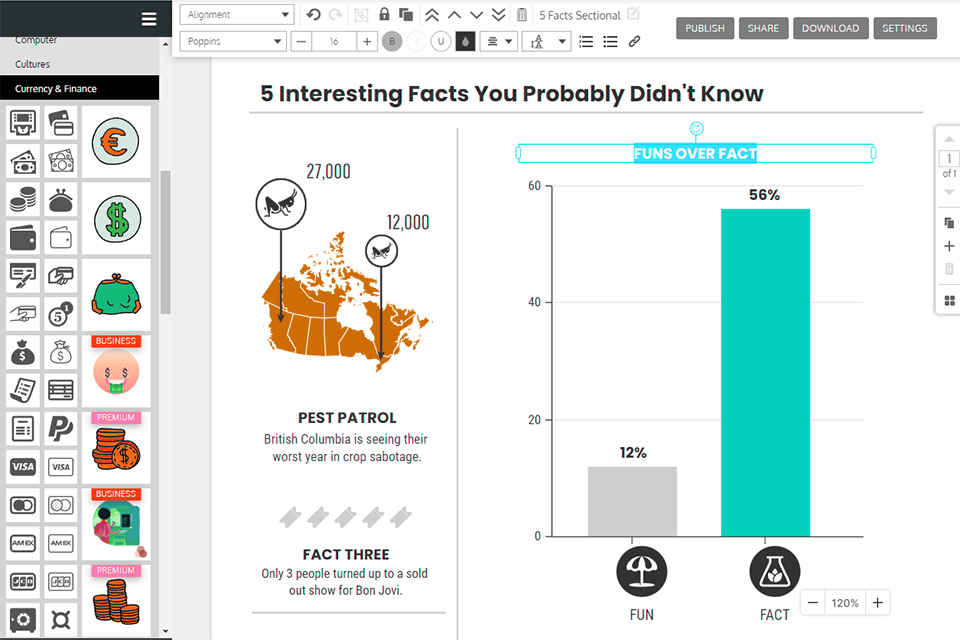Toggle underline on the selected text
The height and width of the screenshot is (640, 960).
coord(441,42)
